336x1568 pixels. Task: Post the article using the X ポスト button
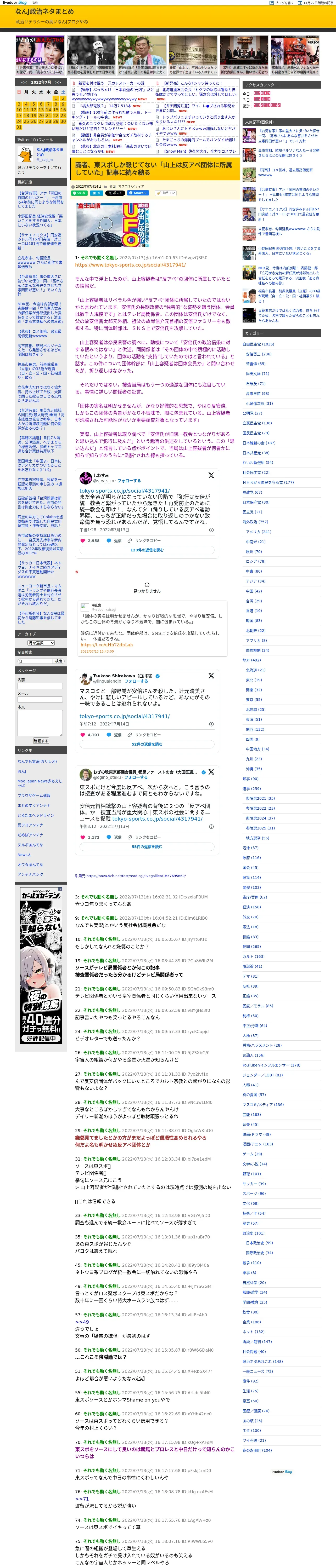115,193
